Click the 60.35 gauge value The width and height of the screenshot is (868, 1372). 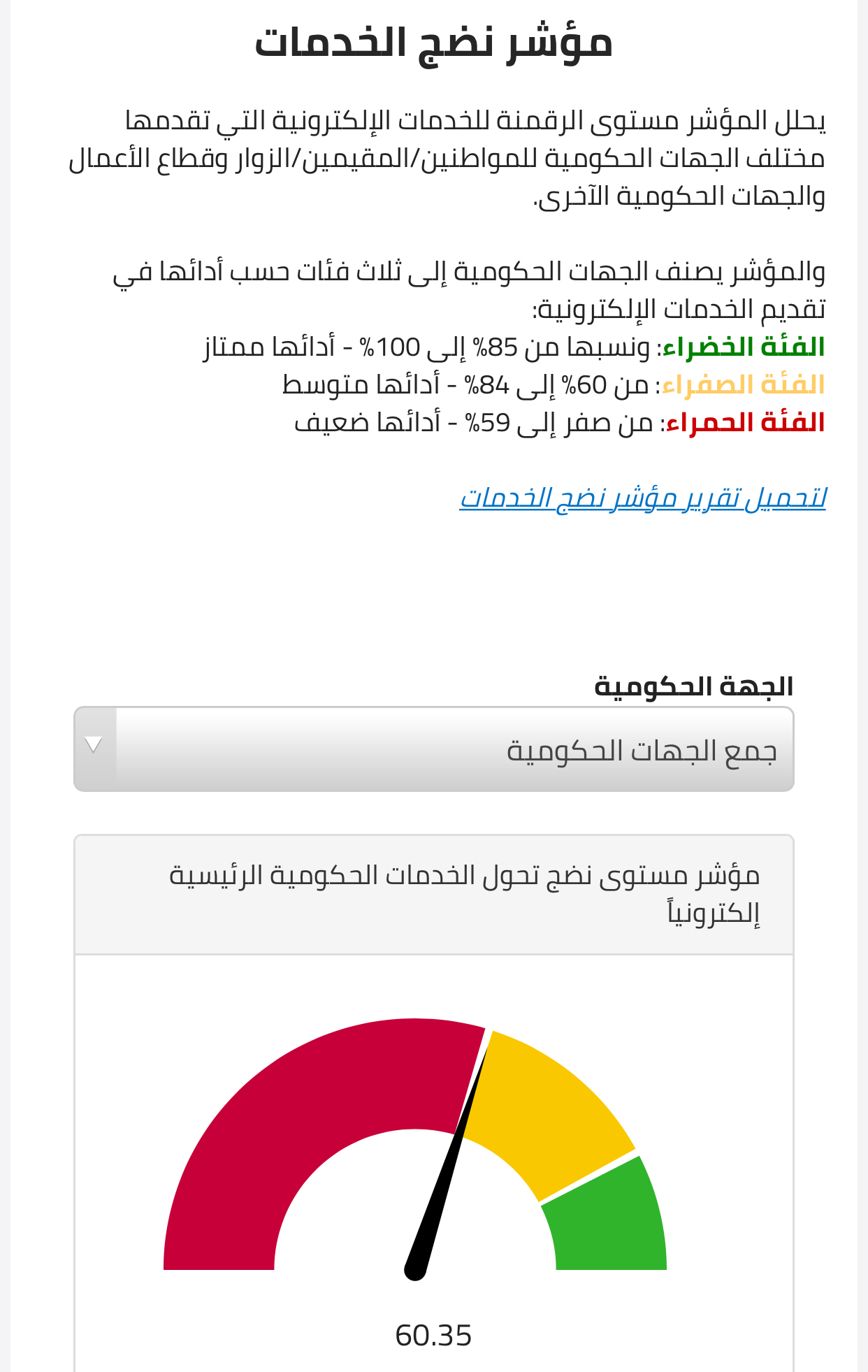coord(433,1336)
